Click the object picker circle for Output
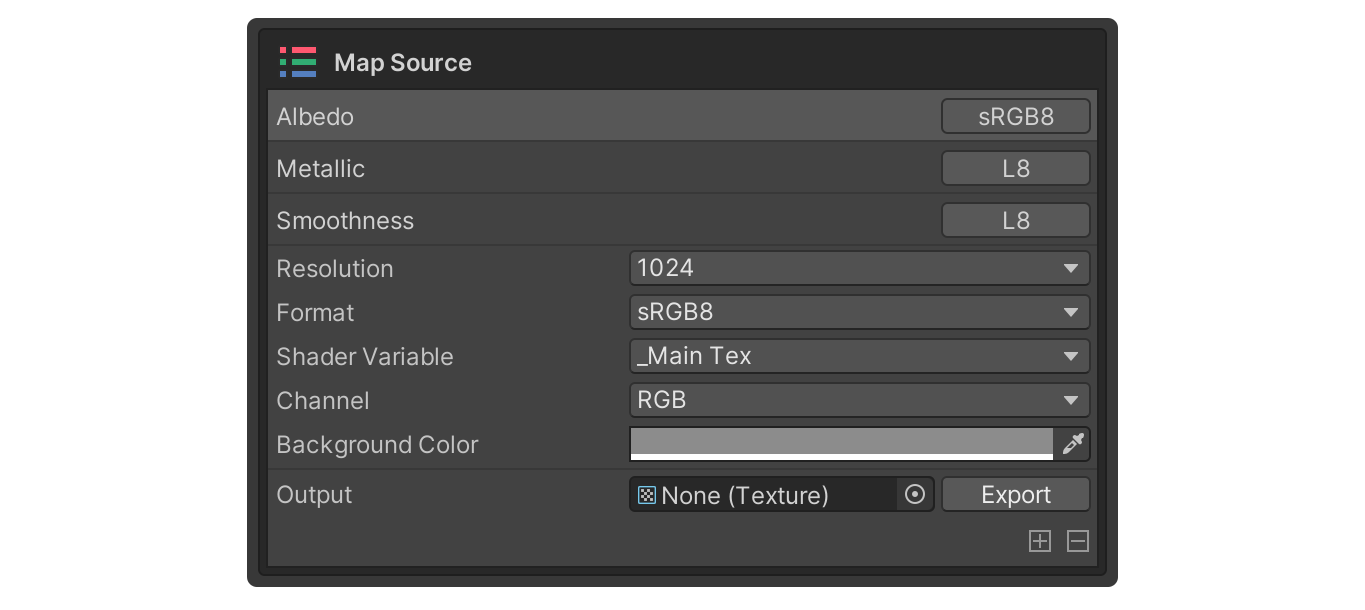 point(913,494)
